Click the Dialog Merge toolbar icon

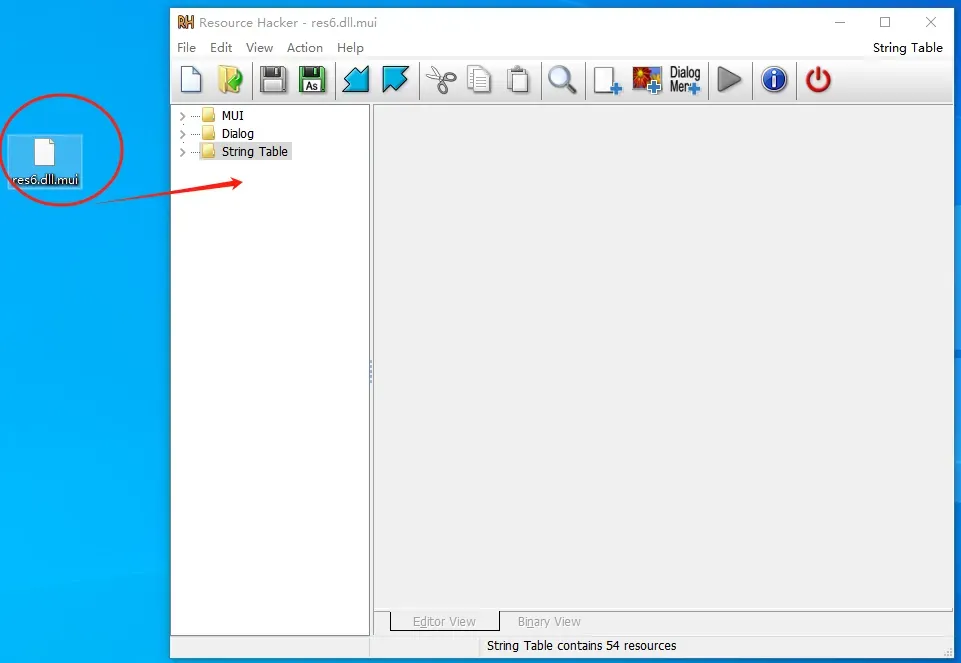pyautogui.click(x=685, y=80)
